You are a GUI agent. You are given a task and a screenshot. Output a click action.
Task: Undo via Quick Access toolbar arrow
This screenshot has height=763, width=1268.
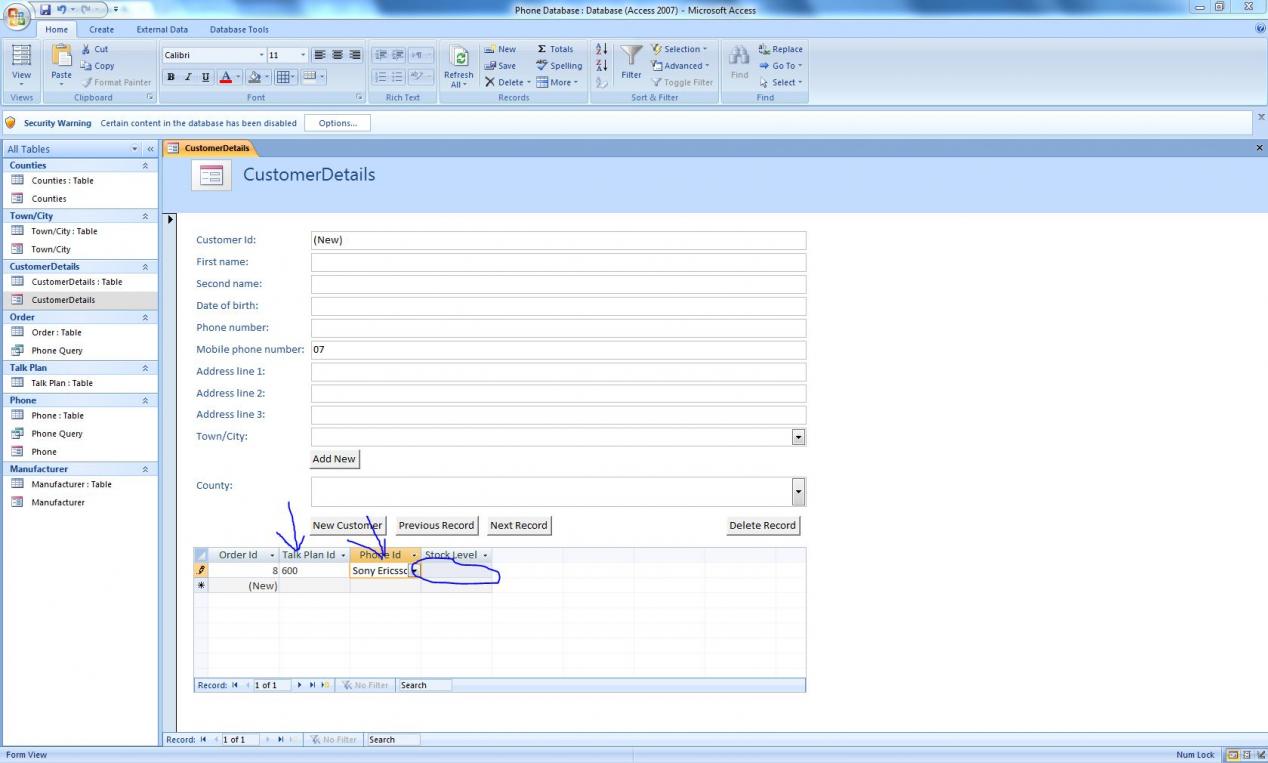click(x=62, y=9)
